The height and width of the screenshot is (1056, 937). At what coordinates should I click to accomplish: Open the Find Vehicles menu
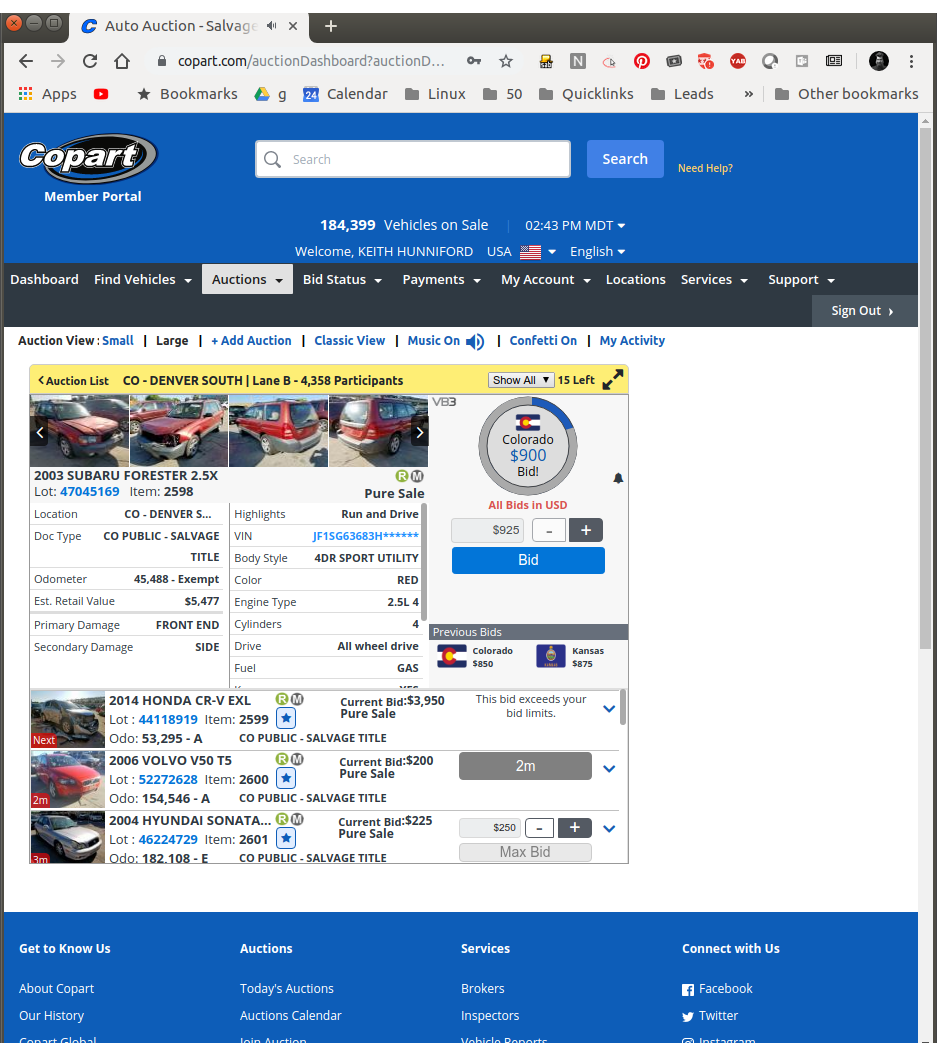pyautogui.click(x=143, y=279)
